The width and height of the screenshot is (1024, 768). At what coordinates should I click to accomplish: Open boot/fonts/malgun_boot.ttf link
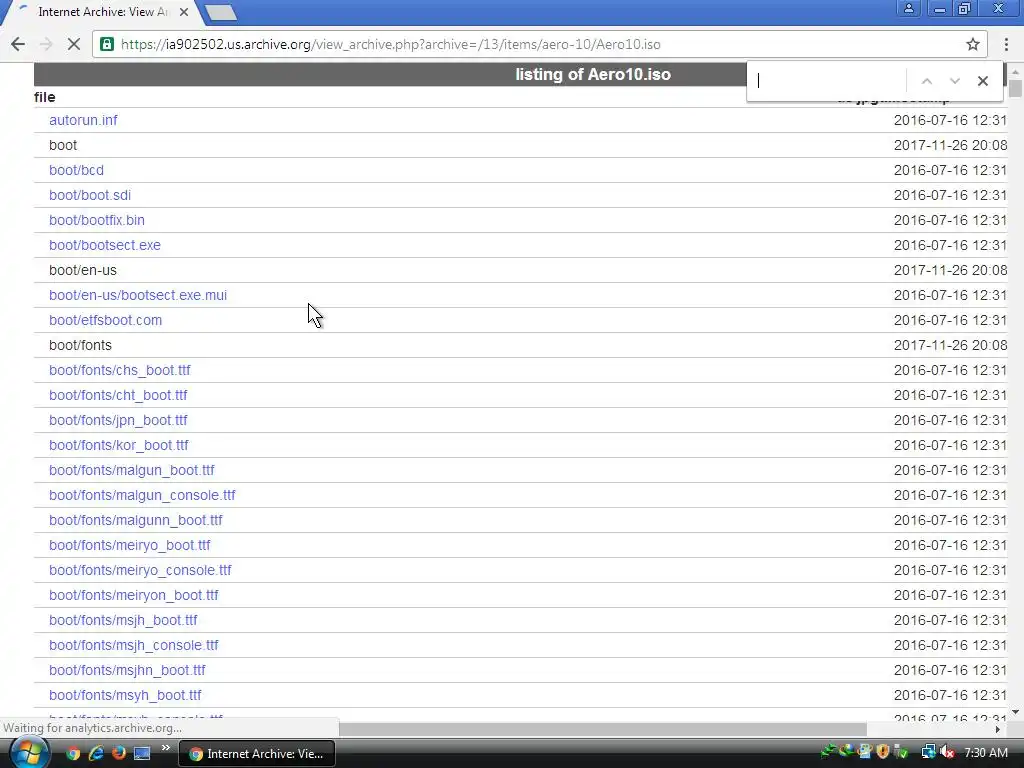(131, 470)
